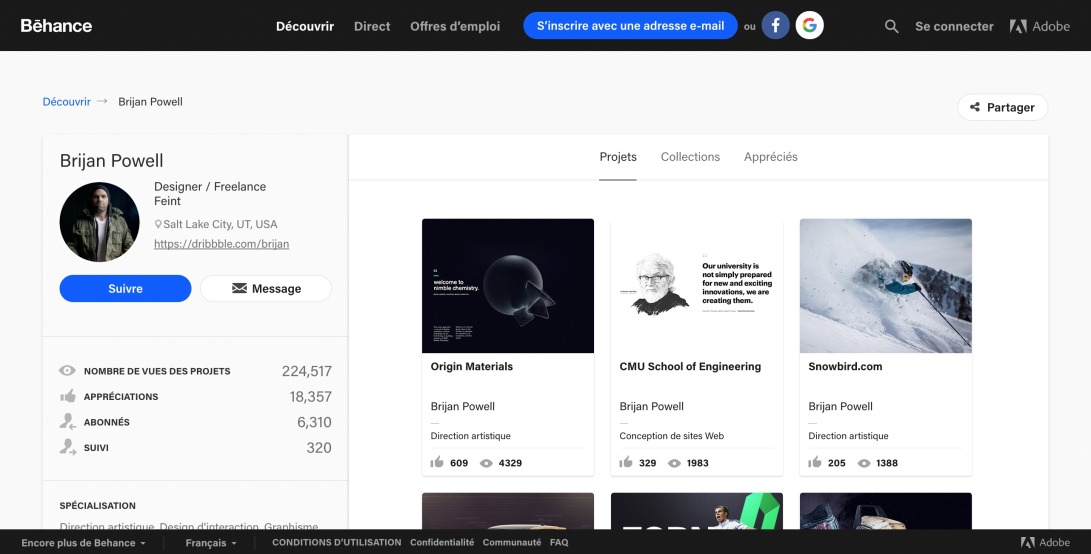Open CMU School of Engineering thumbnail
Image resolution: width=1091 pixels, height=554 pixels.
point(696,286)
